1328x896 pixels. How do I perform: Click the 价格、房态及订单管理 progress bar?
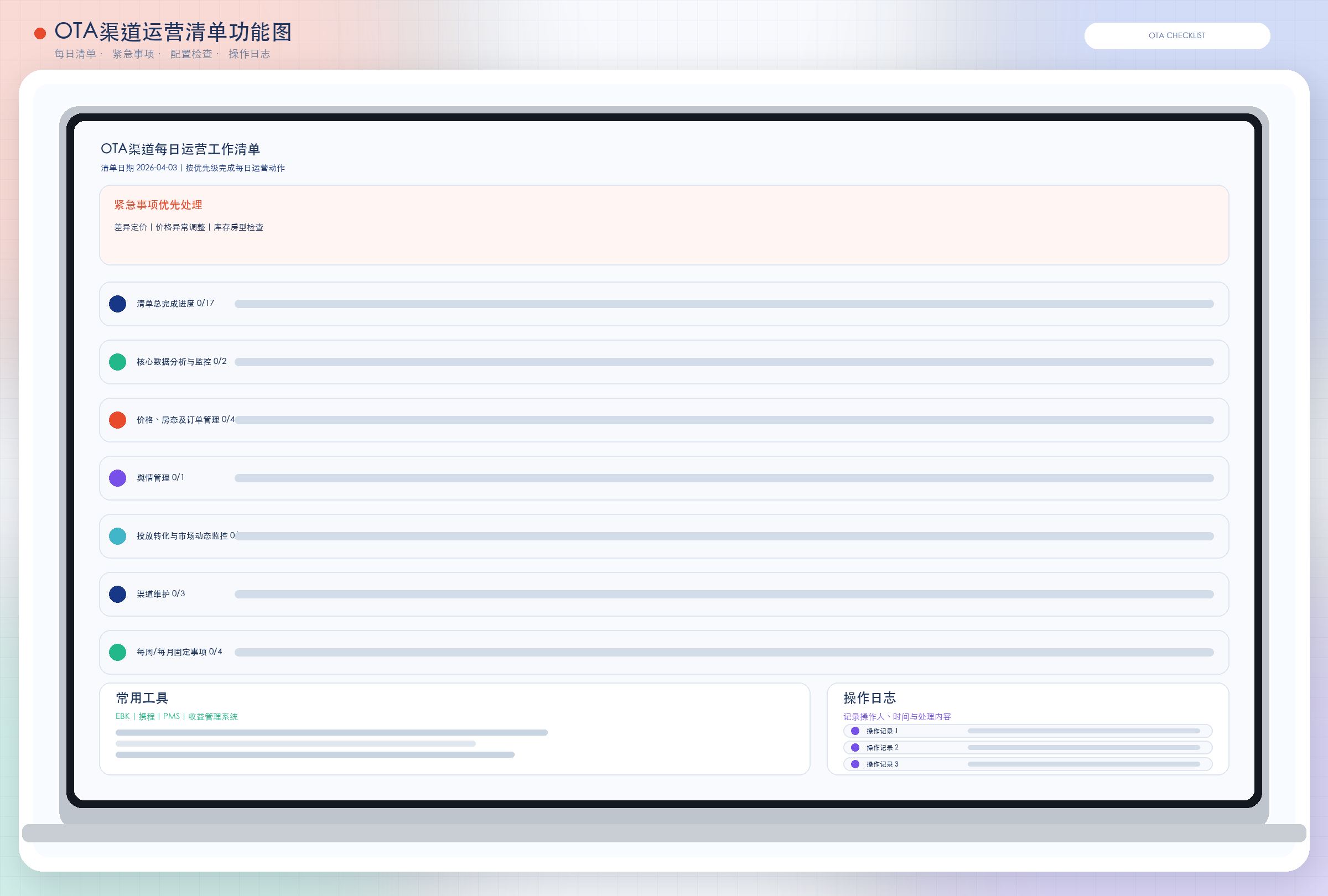click(724, 420)
